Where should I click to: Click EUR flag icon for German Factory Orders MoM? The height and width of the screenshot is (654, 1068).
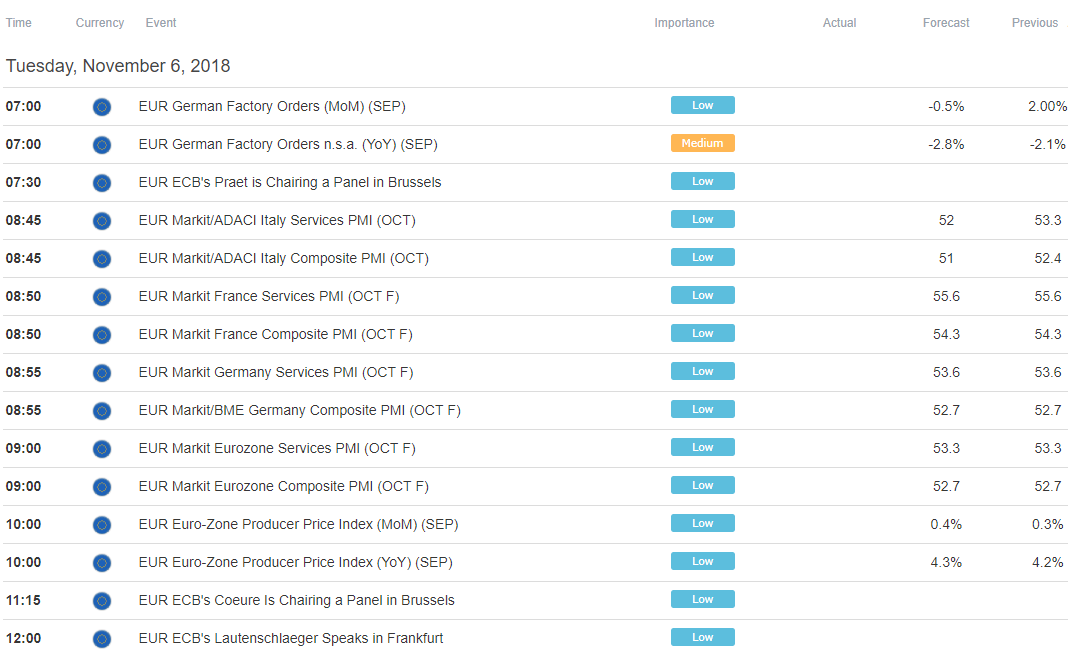coord(101,107)
